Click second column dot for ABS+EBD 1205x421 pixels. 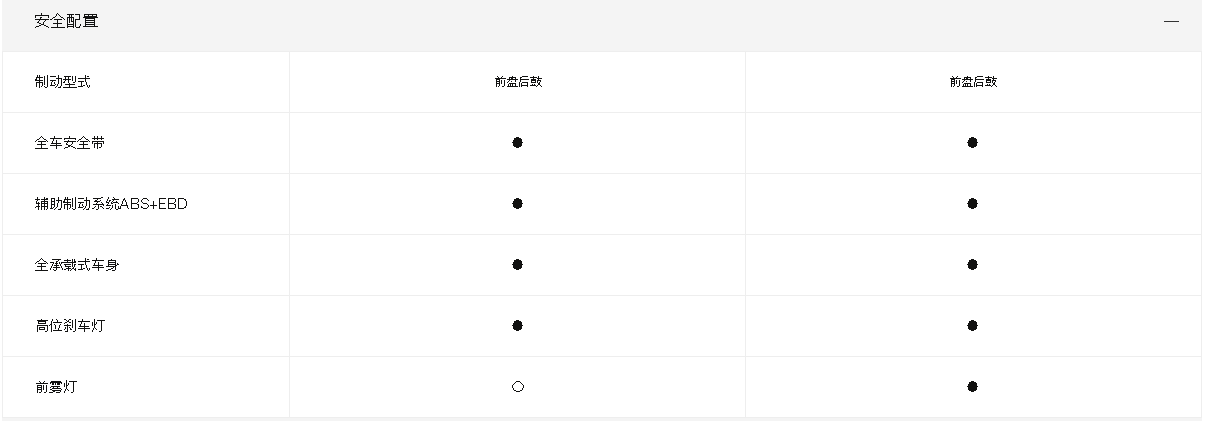coord(972,204)
